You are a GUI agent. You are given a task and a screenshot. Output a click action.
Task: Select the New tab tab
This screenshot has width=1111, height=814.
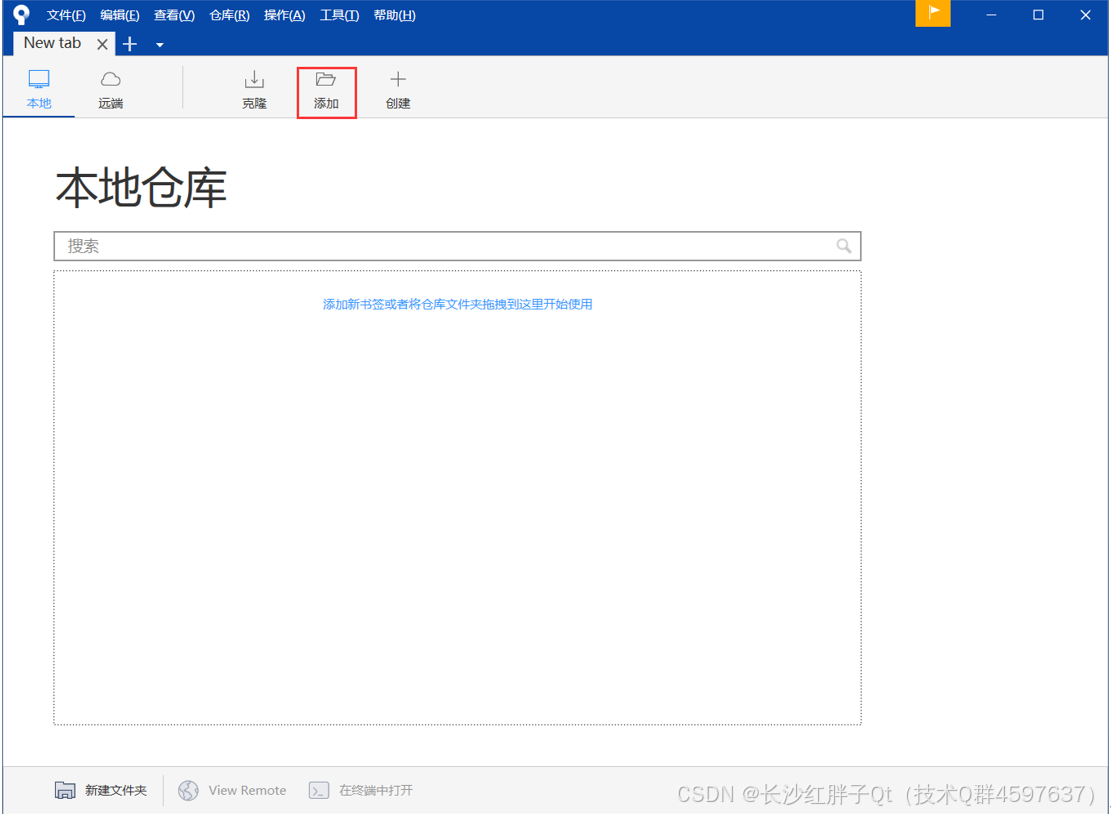tap(52, 43)
